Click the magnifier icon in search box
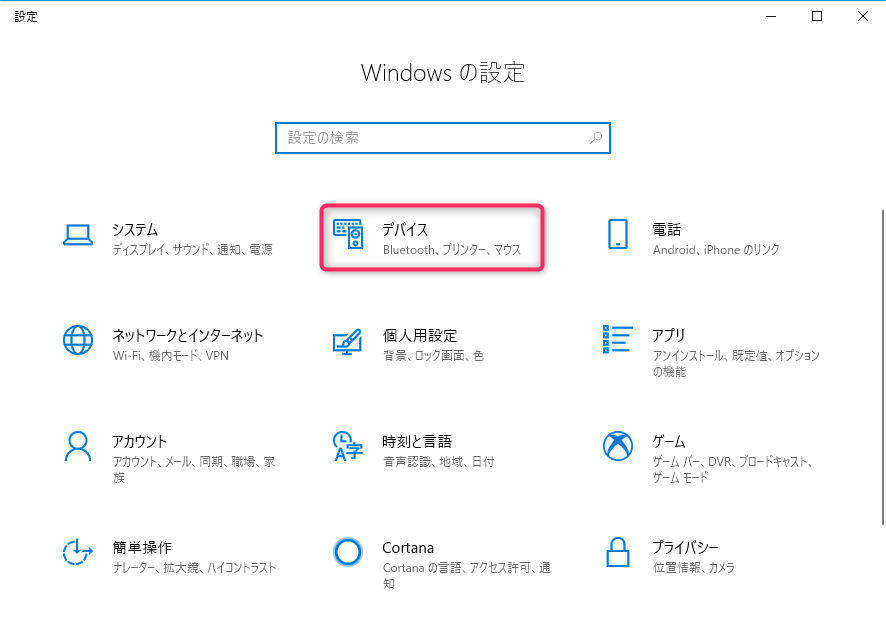The width and height of the screenshot is (886, 623). coord(596,138)
